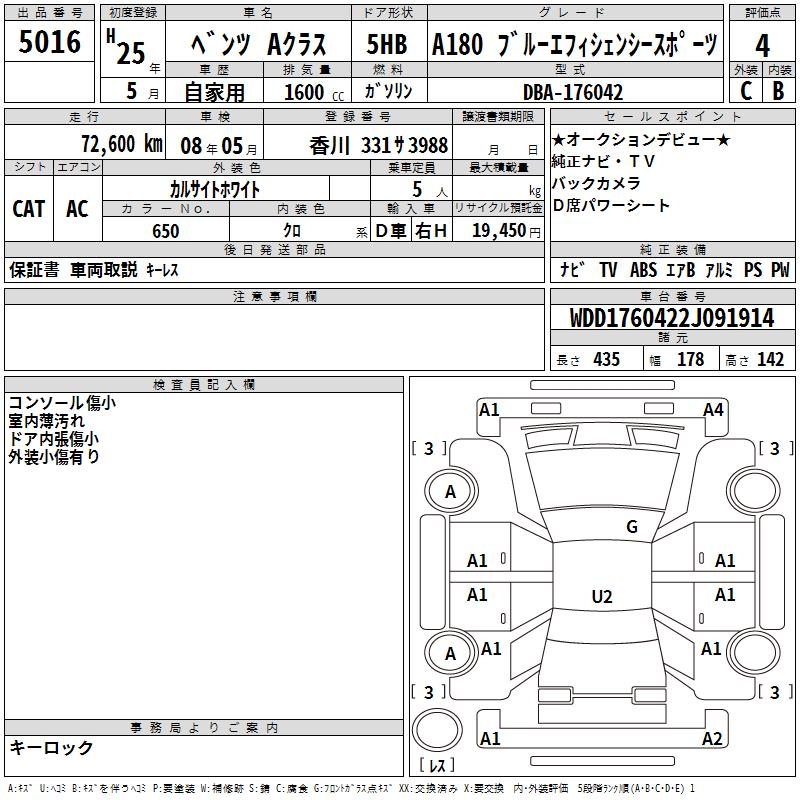The height and width of the screenshot is (800, 800).
Task: Click the rear right wheel circle
Action: click(754, 653)
